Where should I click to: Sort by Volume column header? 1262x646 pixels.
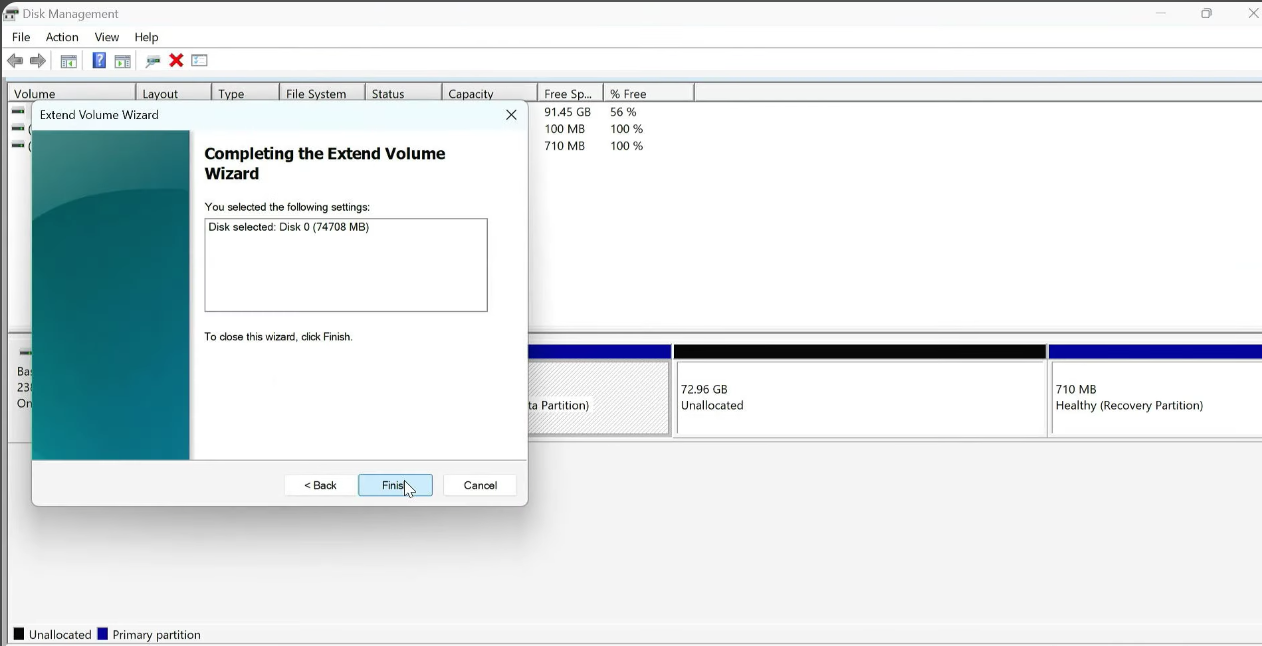pos(71,94)
